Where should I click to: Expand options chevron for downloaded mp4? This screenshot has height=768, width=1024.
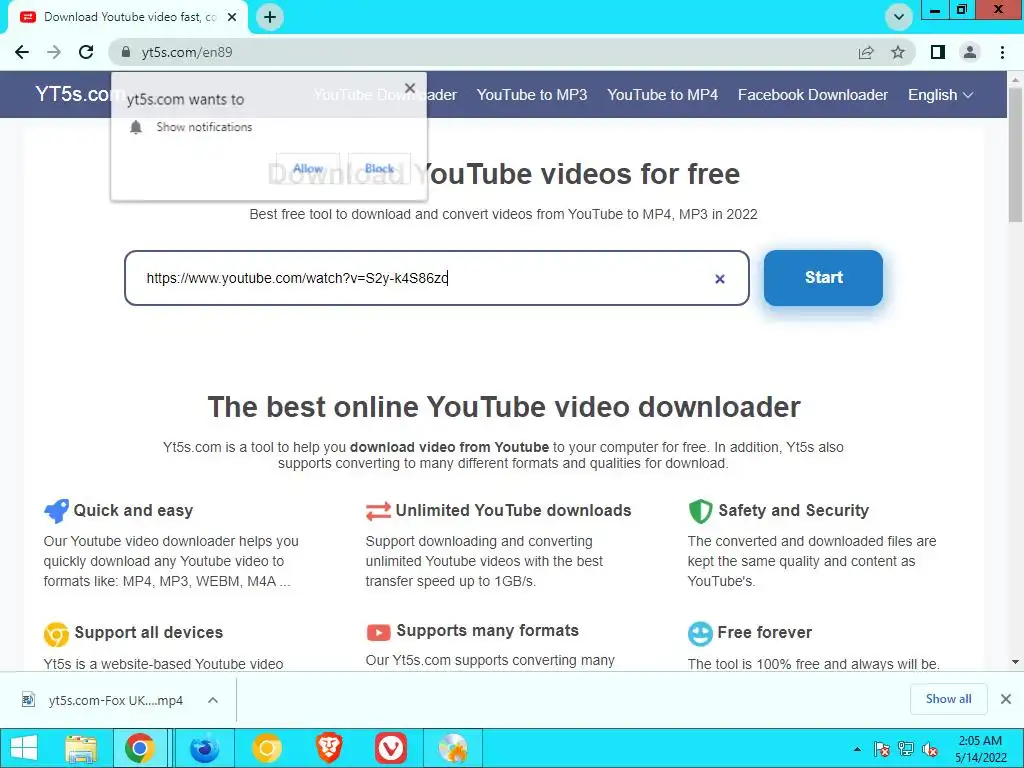tap(213, 700)
